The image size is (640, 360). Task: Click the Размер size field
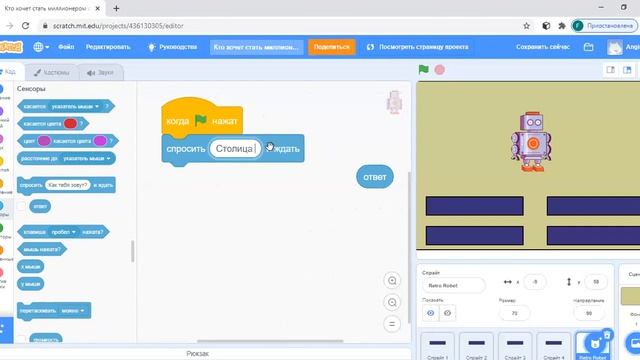point(514,313)
